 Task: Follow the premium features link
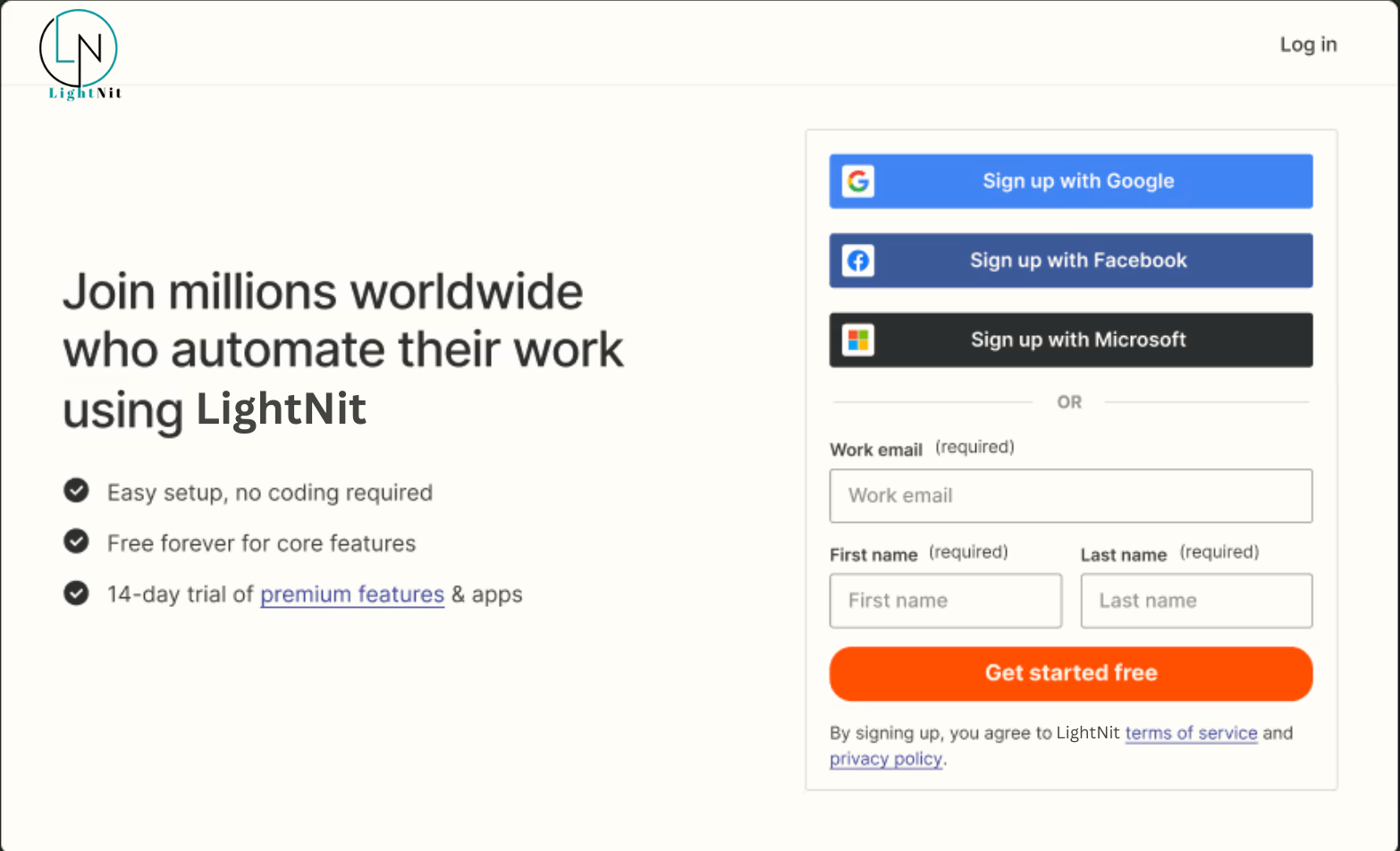pos(352,594)
